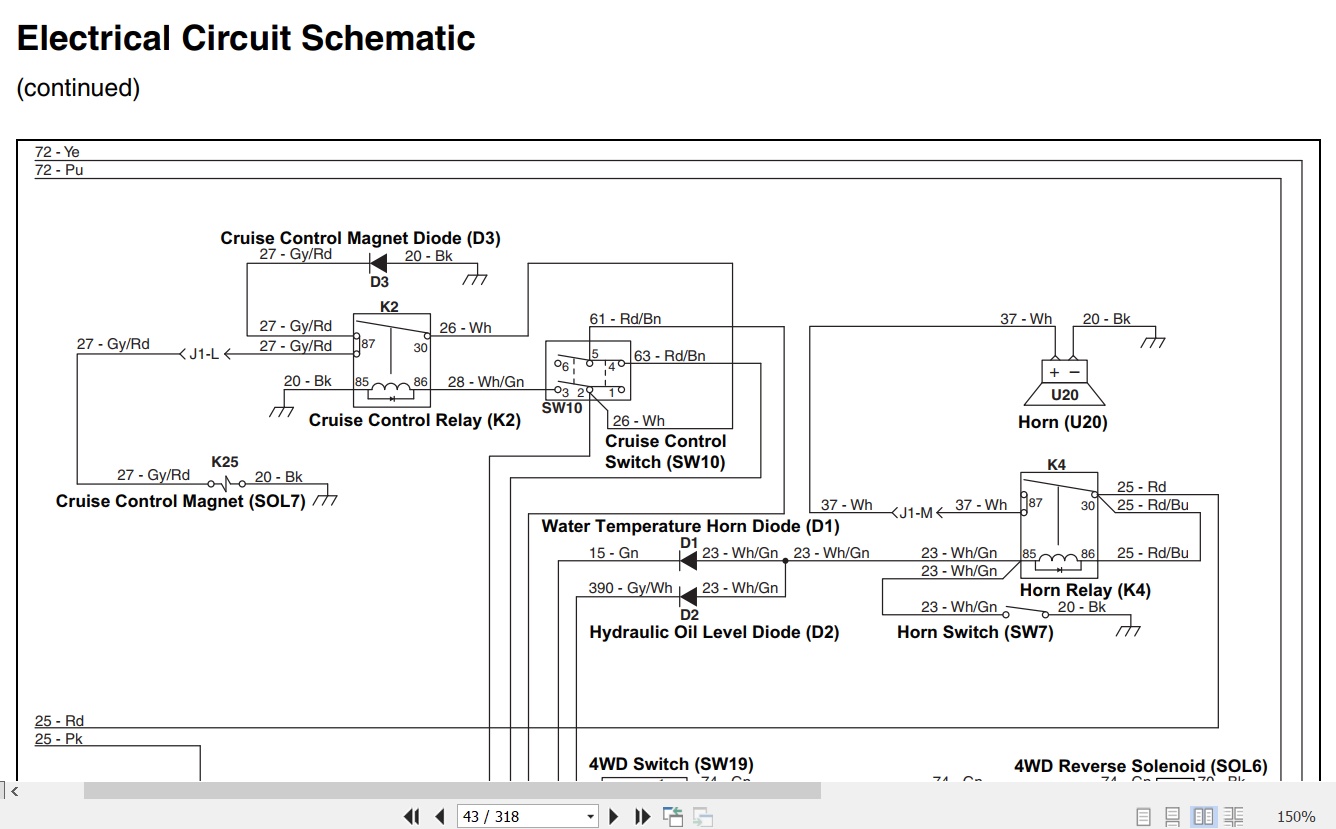Toggle two-page facing layout

1204,817
